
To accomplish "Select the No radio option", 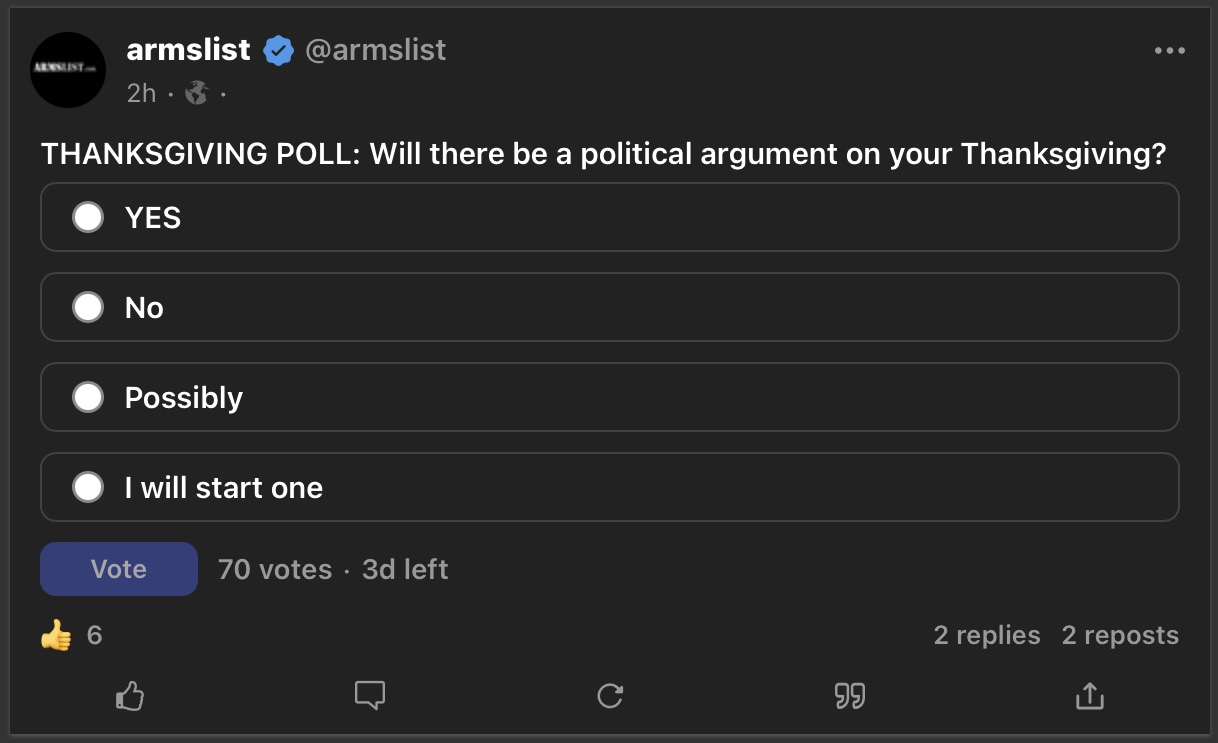I will (88, 307).
